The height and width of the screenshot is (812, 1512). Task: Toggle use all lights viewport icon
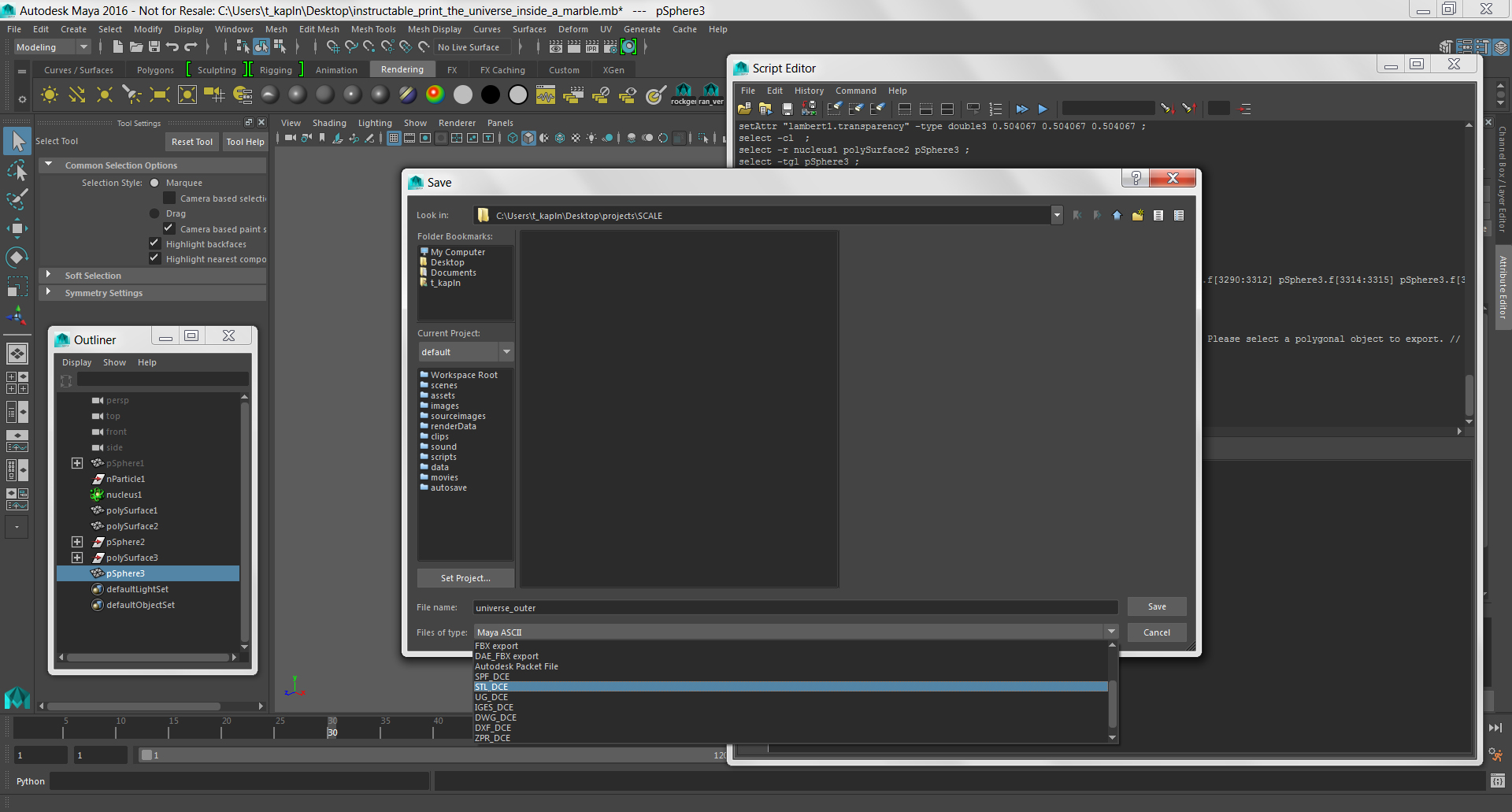coord(591,138)
